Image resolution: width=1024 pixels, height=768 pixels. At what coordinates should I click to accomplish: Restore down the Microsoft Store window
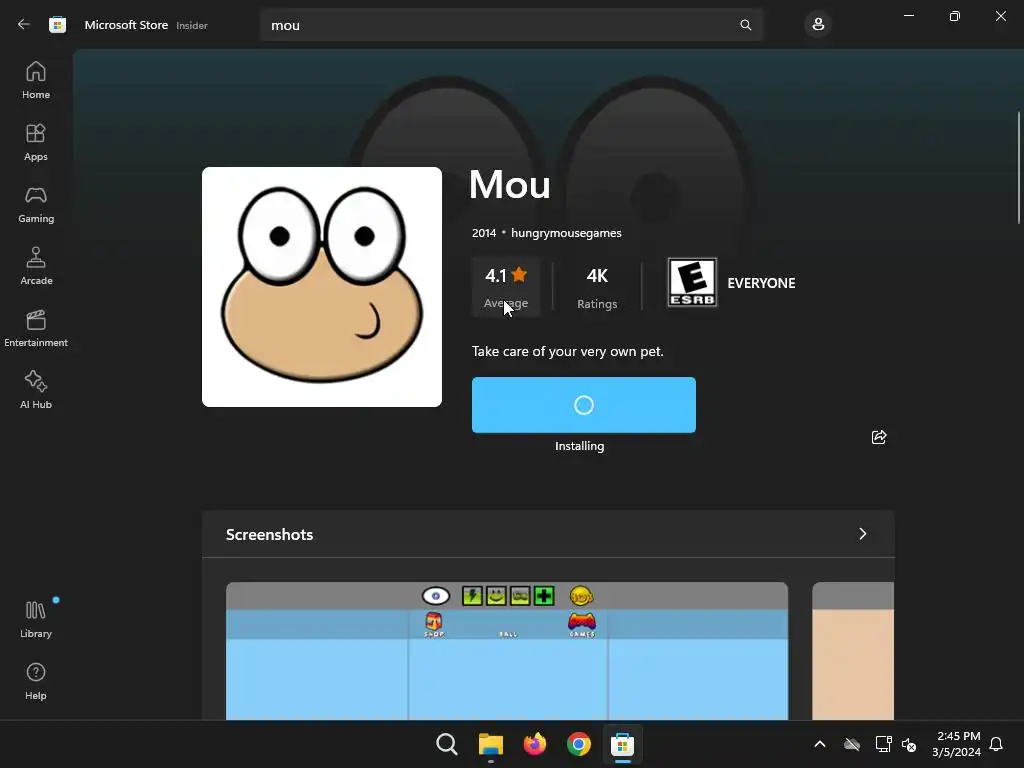tap(955, 16)
